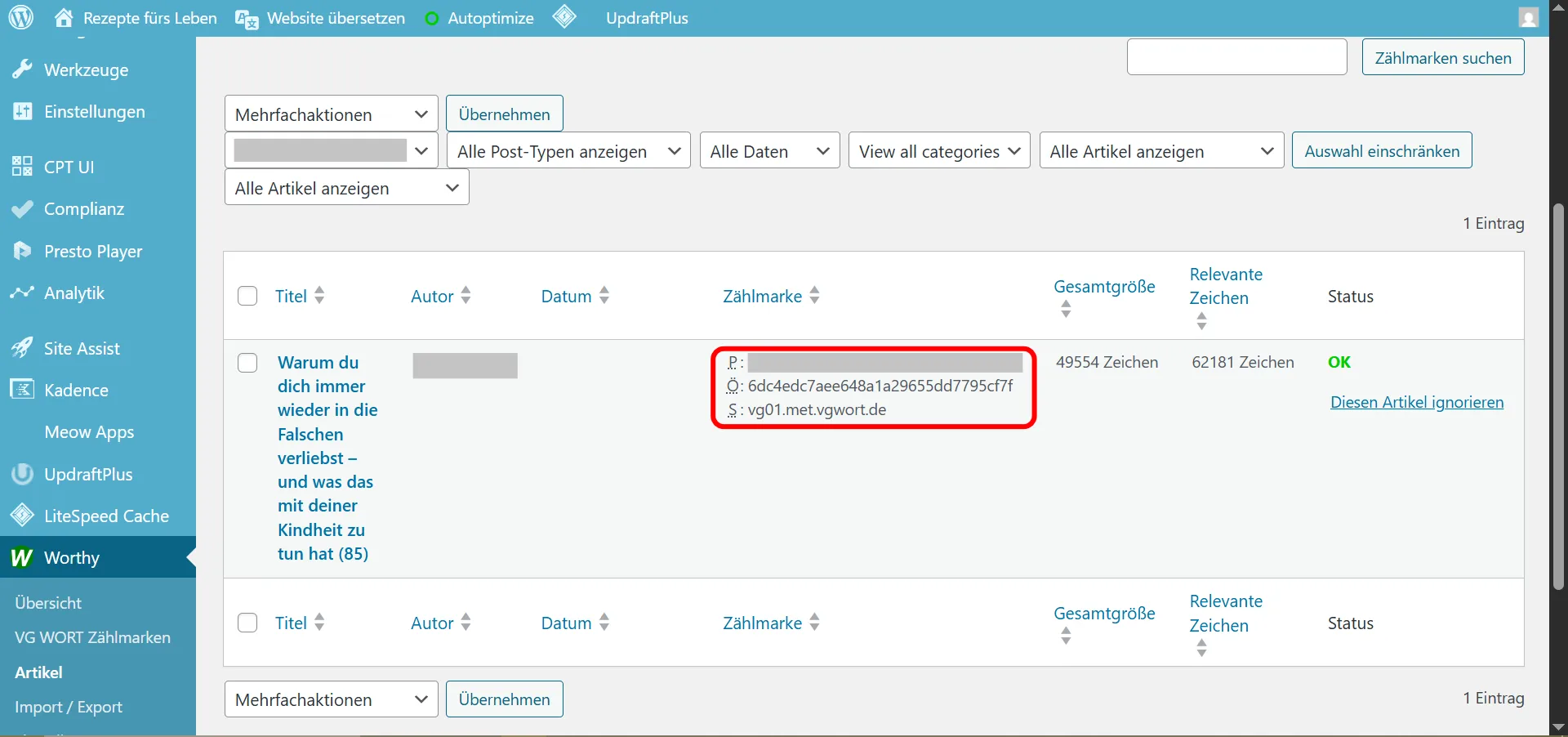1568x737 pixels.
Task: Open the View all categories dropdown
Action: click(939, 150)
